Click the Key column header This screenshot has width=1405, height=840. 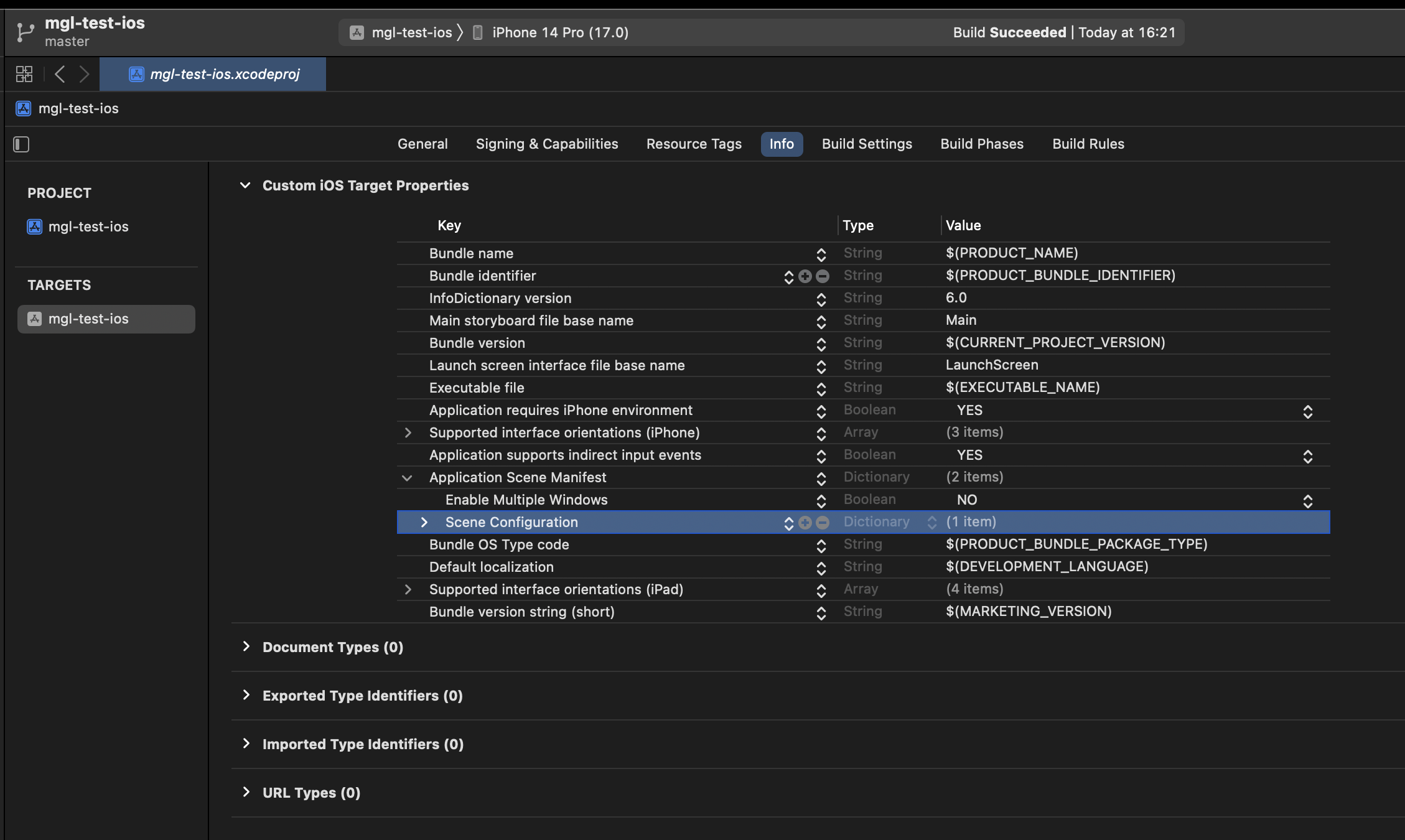pyautogui.click(x=449, y=225)
